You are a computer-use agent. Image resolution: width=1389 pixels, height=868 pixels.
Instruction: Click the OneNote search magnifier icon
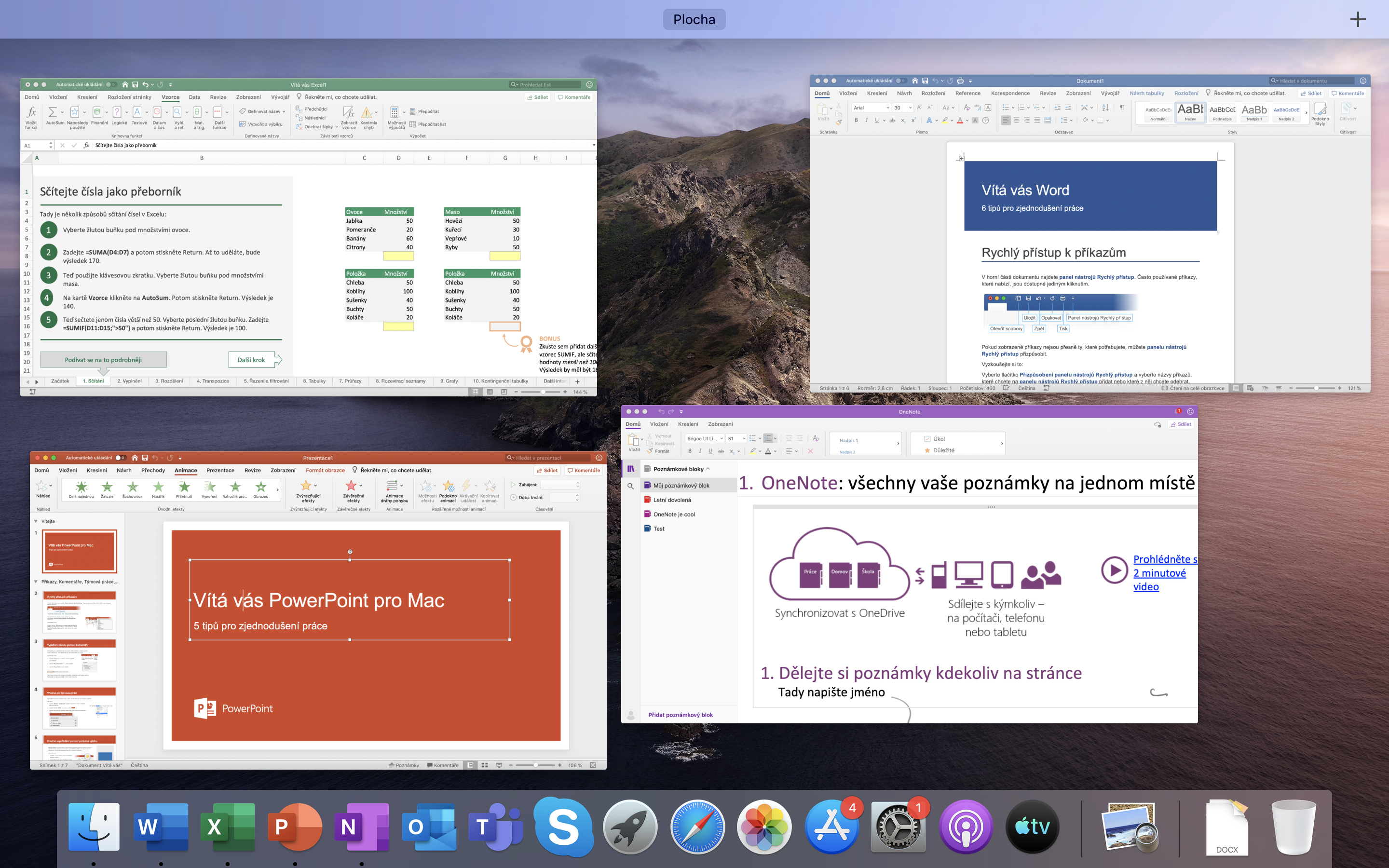[630, 486]
